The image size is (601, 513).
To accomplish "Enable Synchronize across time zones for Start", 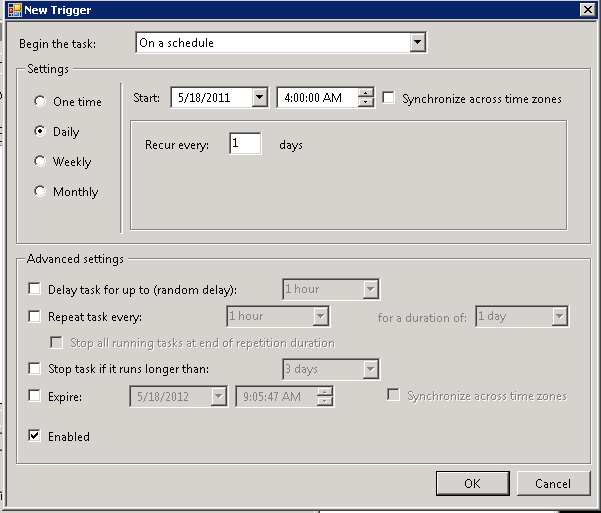I will click(389, 99).
